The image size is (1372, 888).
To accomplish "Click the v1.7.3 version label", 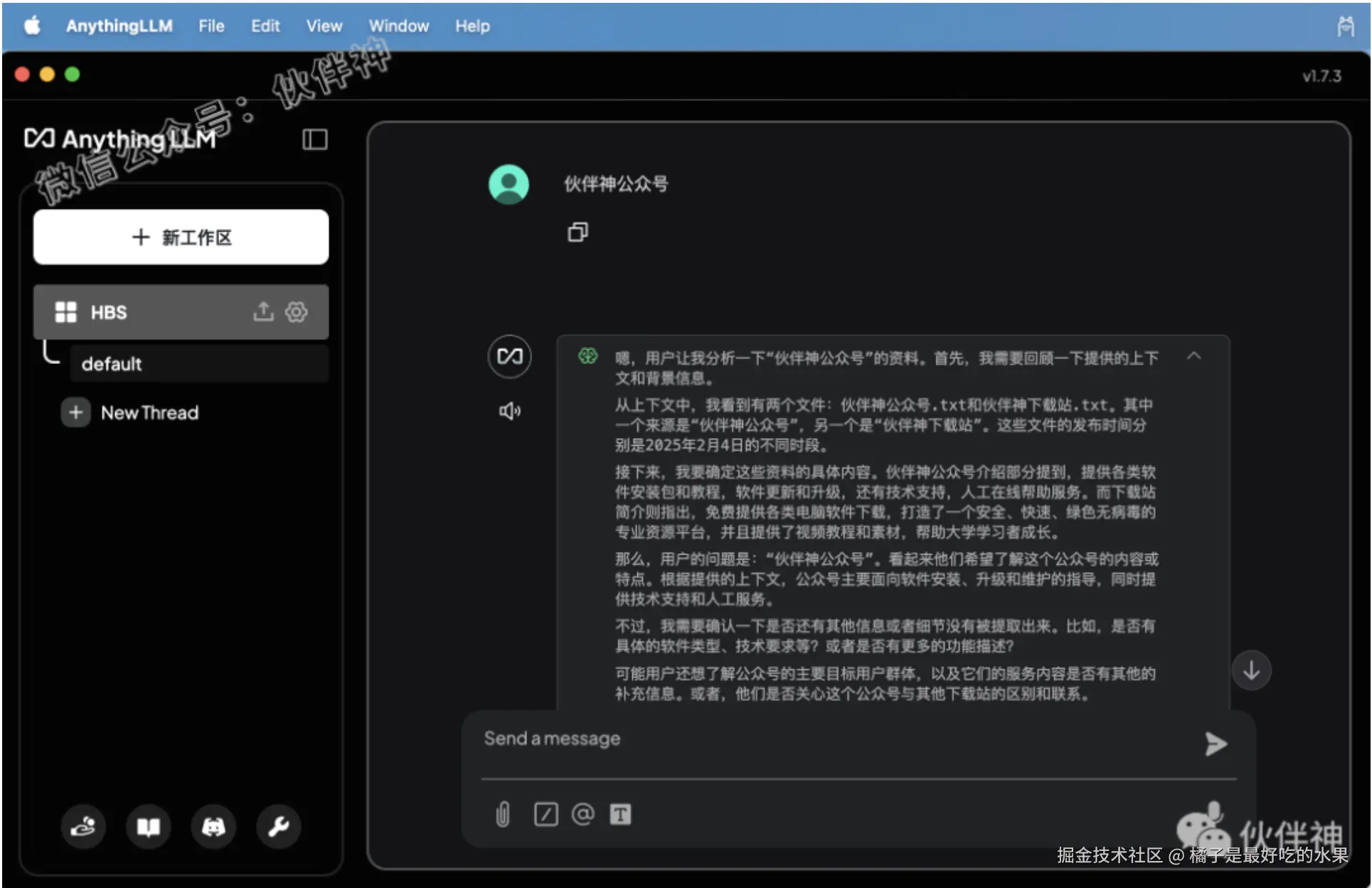I will (x=1322, y=76).
